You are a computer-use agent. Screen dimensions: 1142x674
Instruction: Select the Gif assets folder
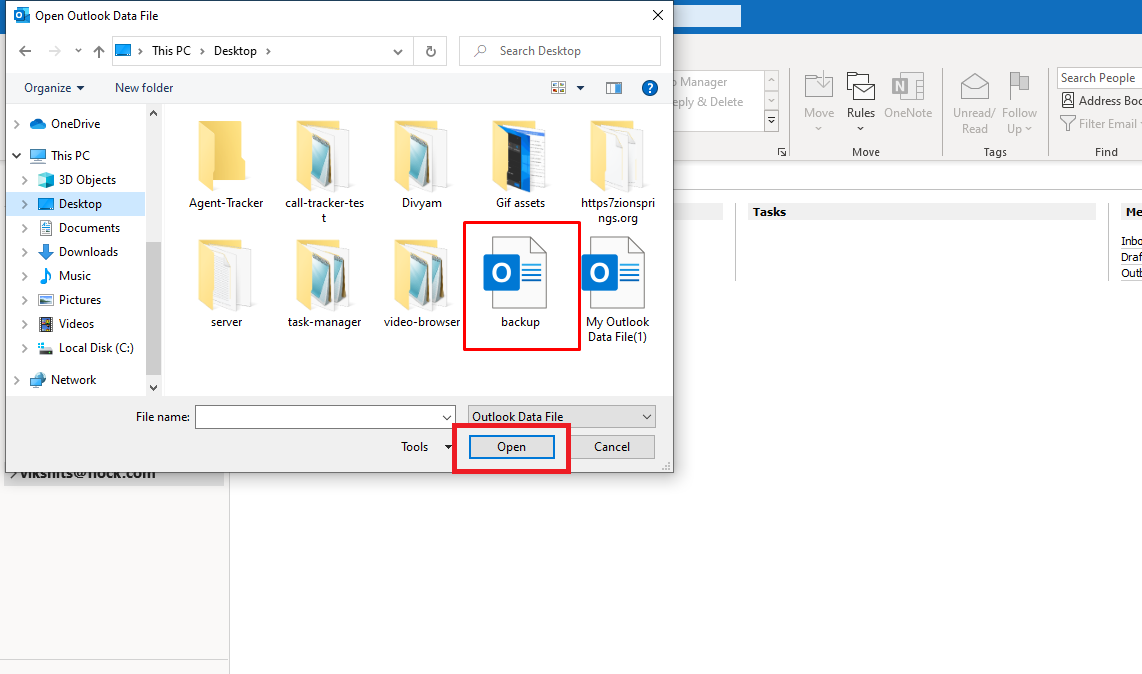(x=520, y=165)
